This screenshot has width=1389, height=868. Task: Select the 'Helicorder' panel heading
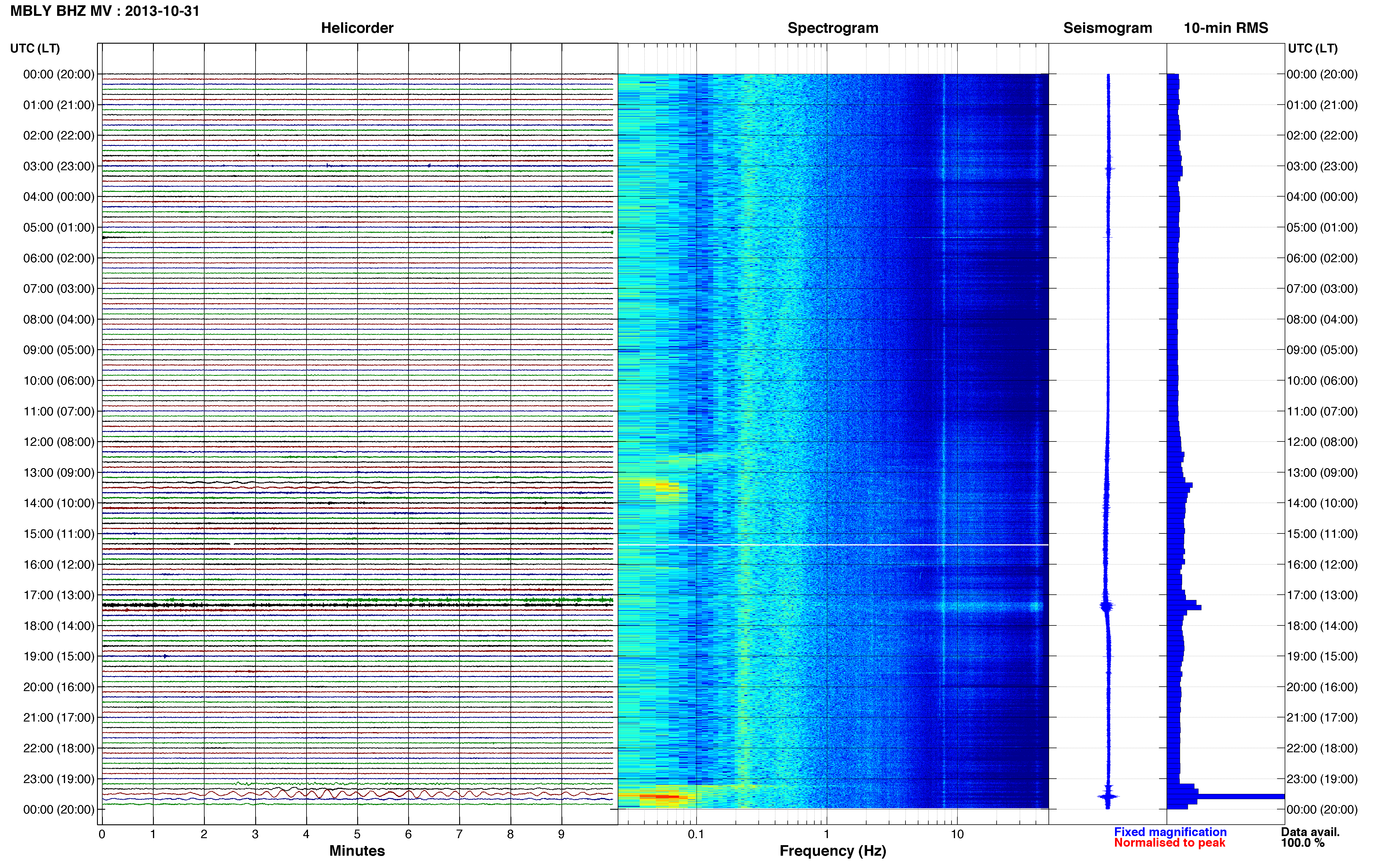[357, 28]
